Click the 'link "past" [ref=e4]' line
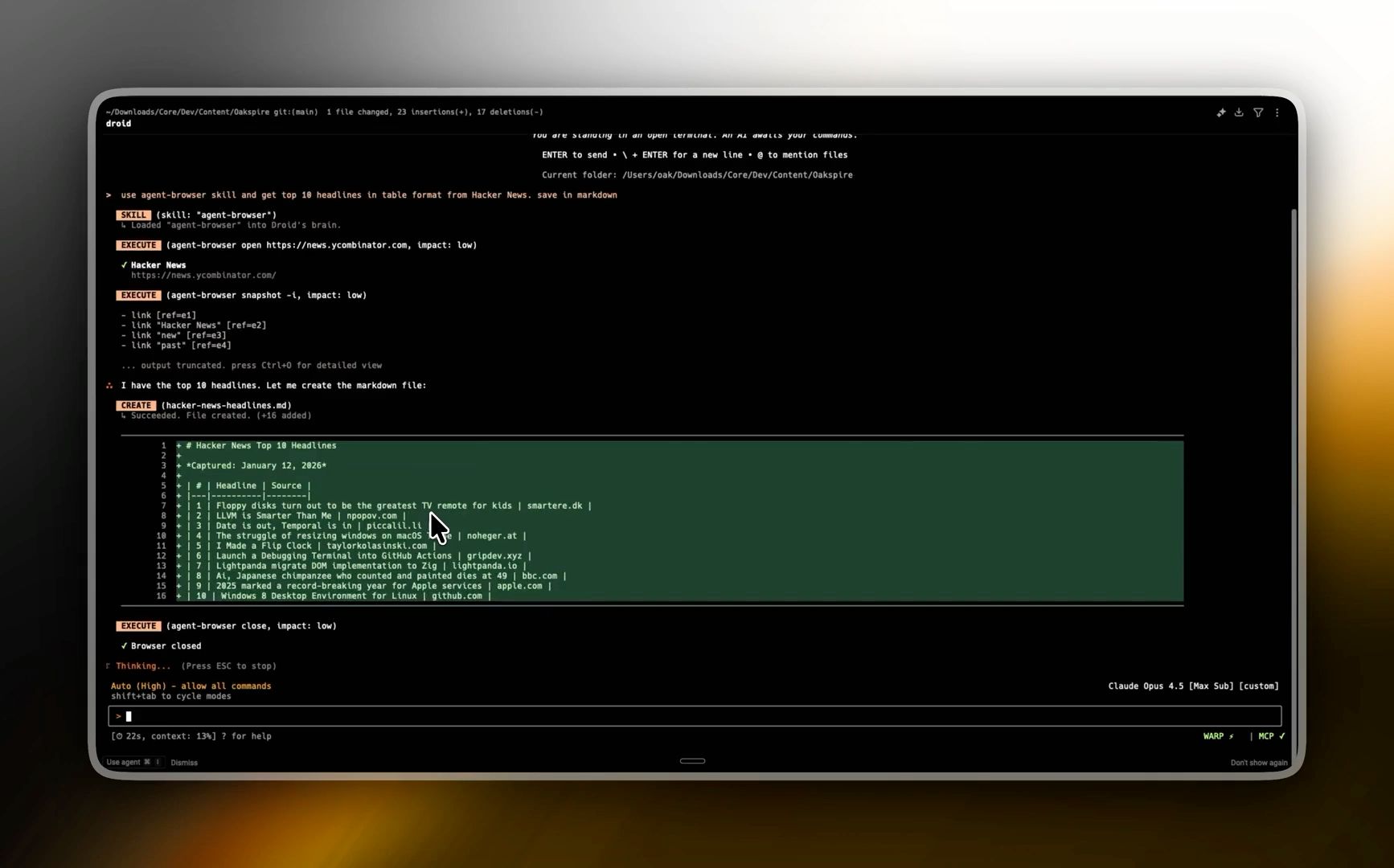The width and height of the screenshot is (1394, 868). click(176, 346)
